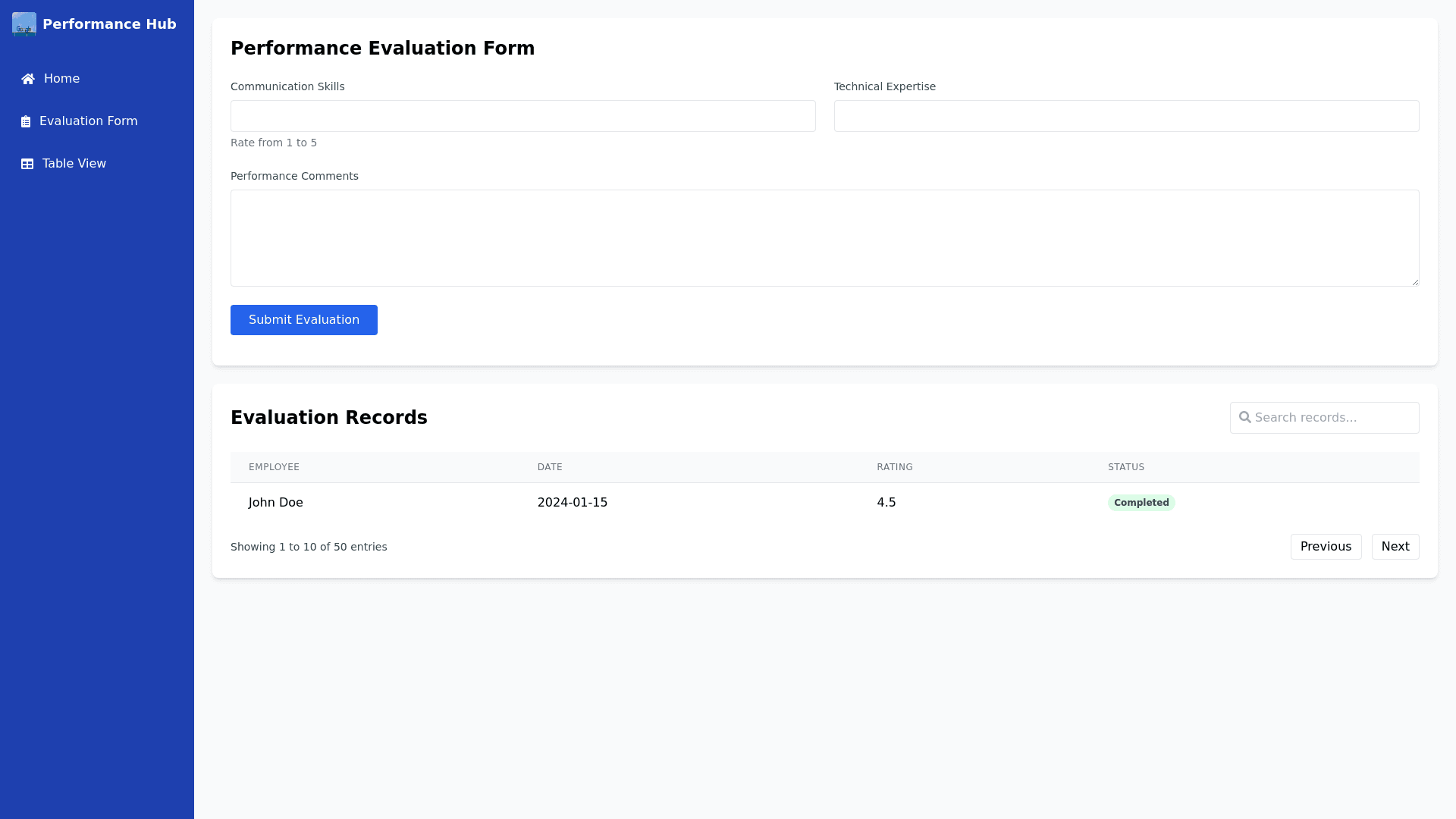1456x819 pixels.
Task: Select the Employee column header
Action: [274, 467]
